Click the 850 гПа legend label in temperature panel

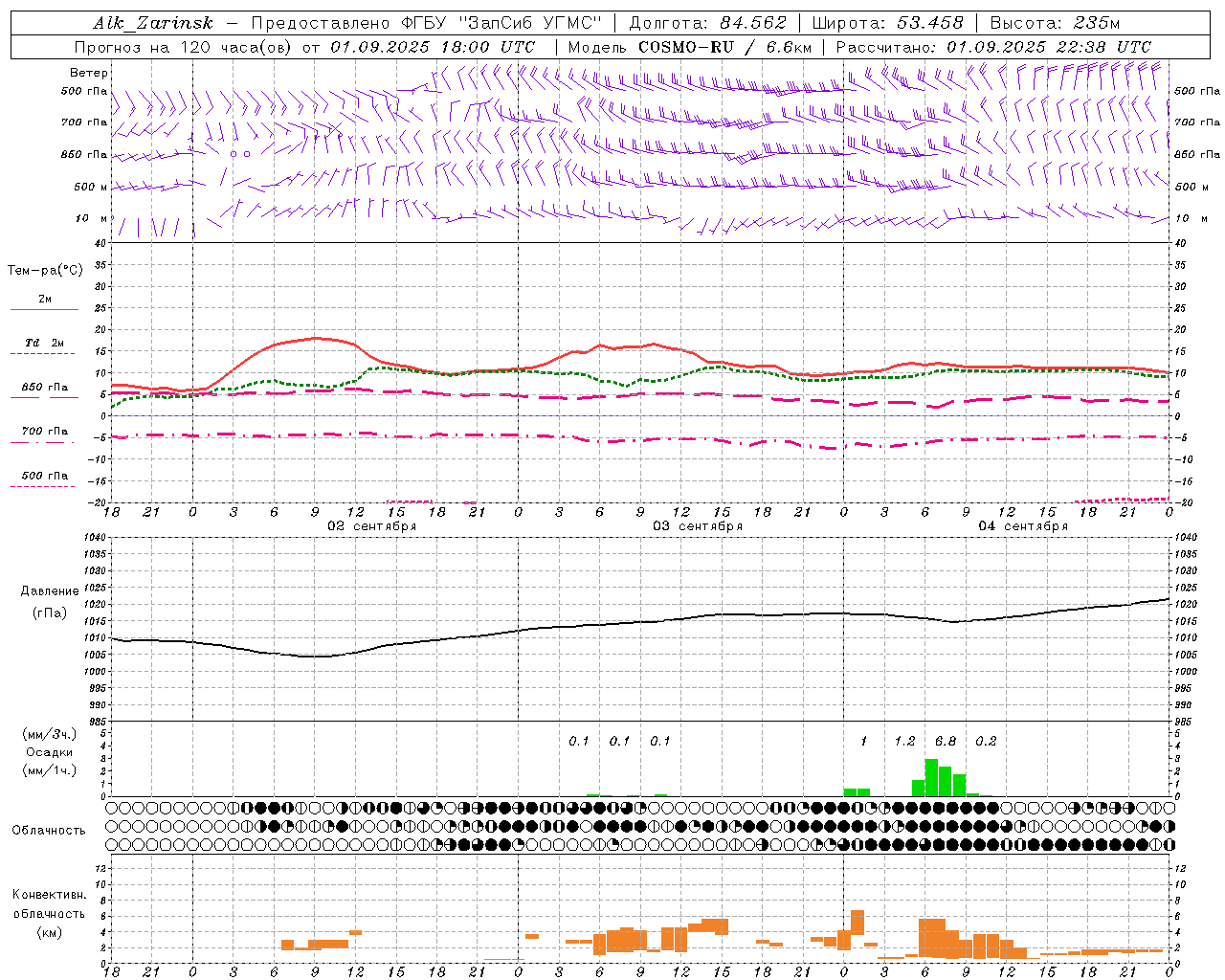45,388
